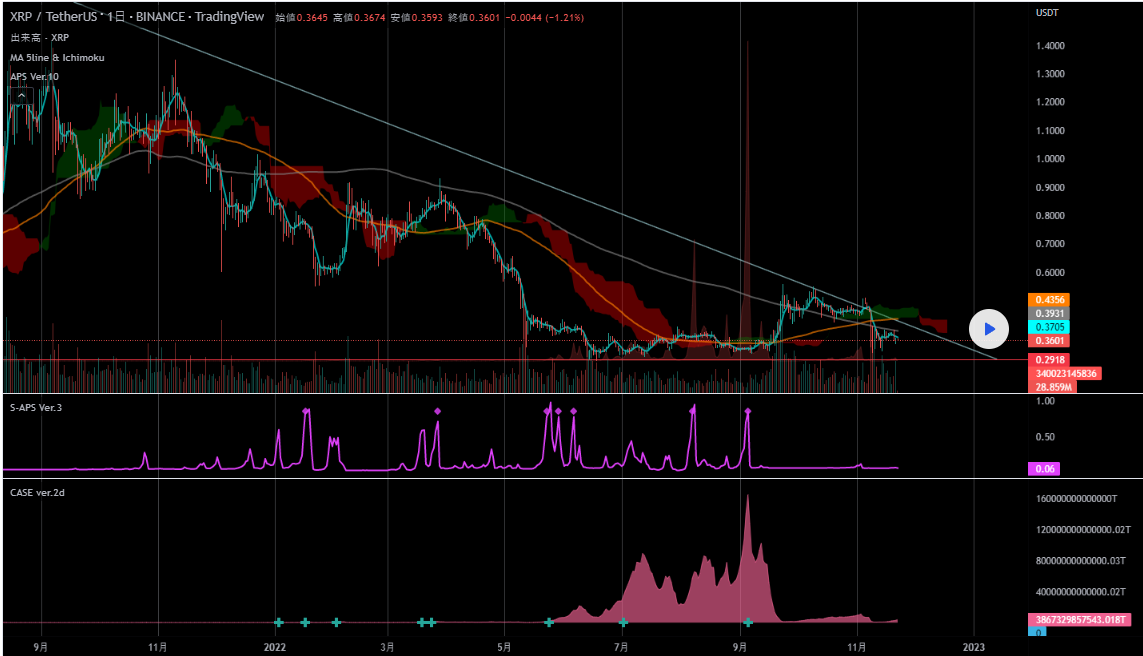This screenshot has height=656, width=1143.
Task: Select the CASE ver.2d pane label
Action: tap(38, 492)
